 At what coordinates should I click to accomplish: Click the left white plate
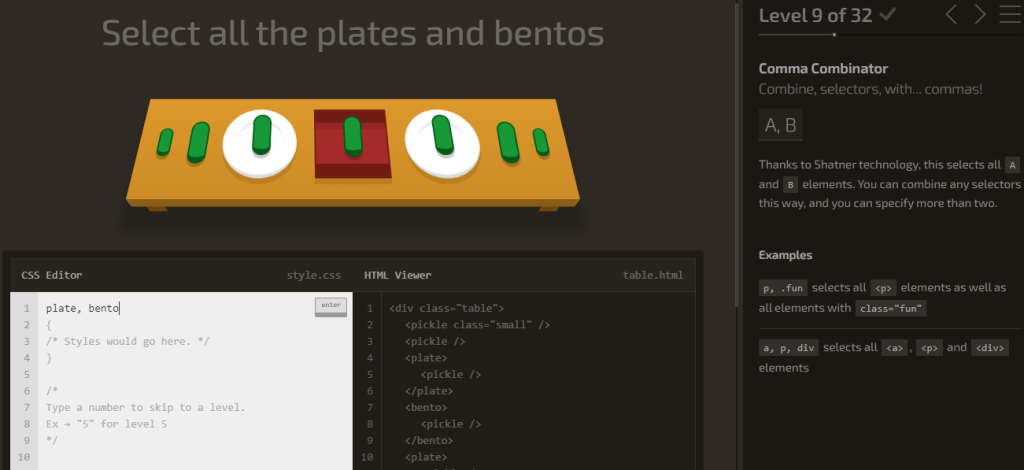click(260, 144)
